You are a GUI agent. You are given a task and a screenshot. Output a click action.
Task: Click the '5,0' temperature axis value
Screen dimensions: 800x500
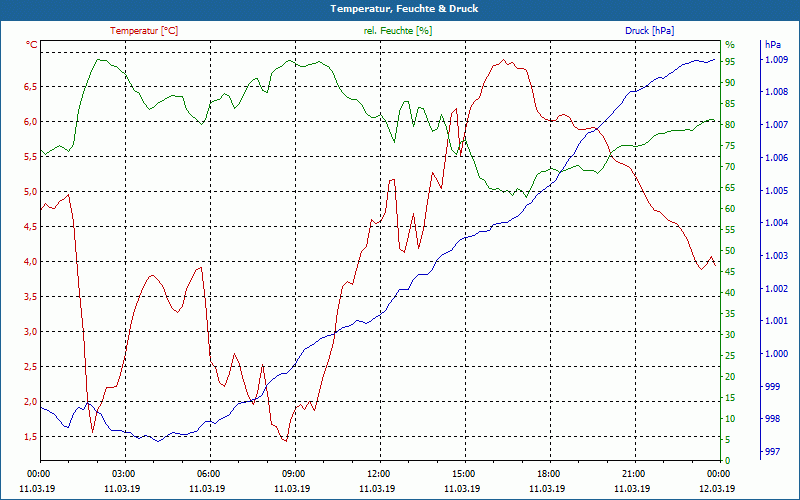coord(31,192)
